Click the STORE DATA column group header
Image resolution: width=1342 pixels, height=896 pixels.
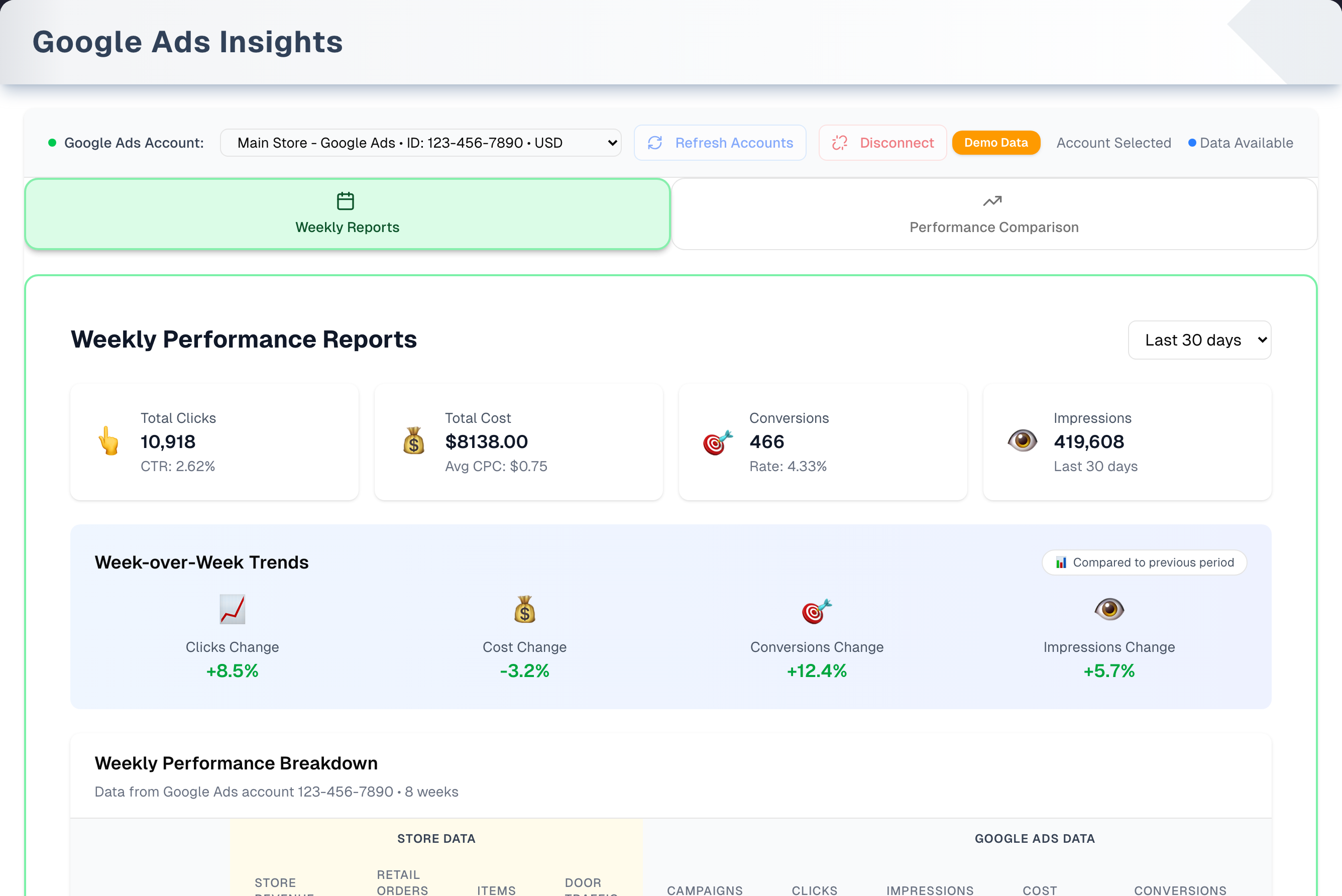point(436,839)
